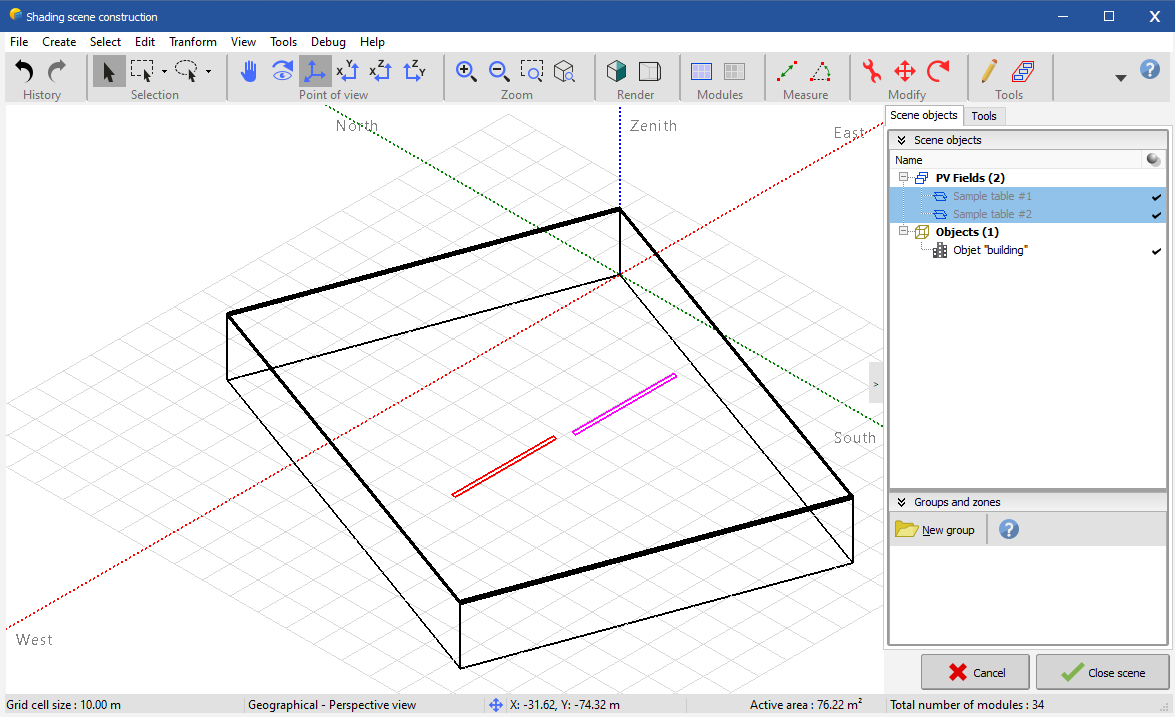This screenshot has height=717, width=1175.
Task: Collapse the PV Fields tree node
Action: pos(903,178)
